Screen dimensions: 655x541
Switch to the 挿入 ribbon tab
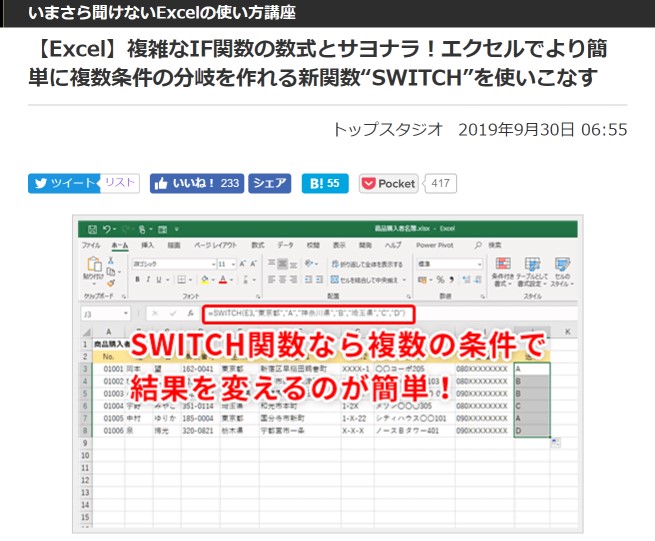point(147,245)
